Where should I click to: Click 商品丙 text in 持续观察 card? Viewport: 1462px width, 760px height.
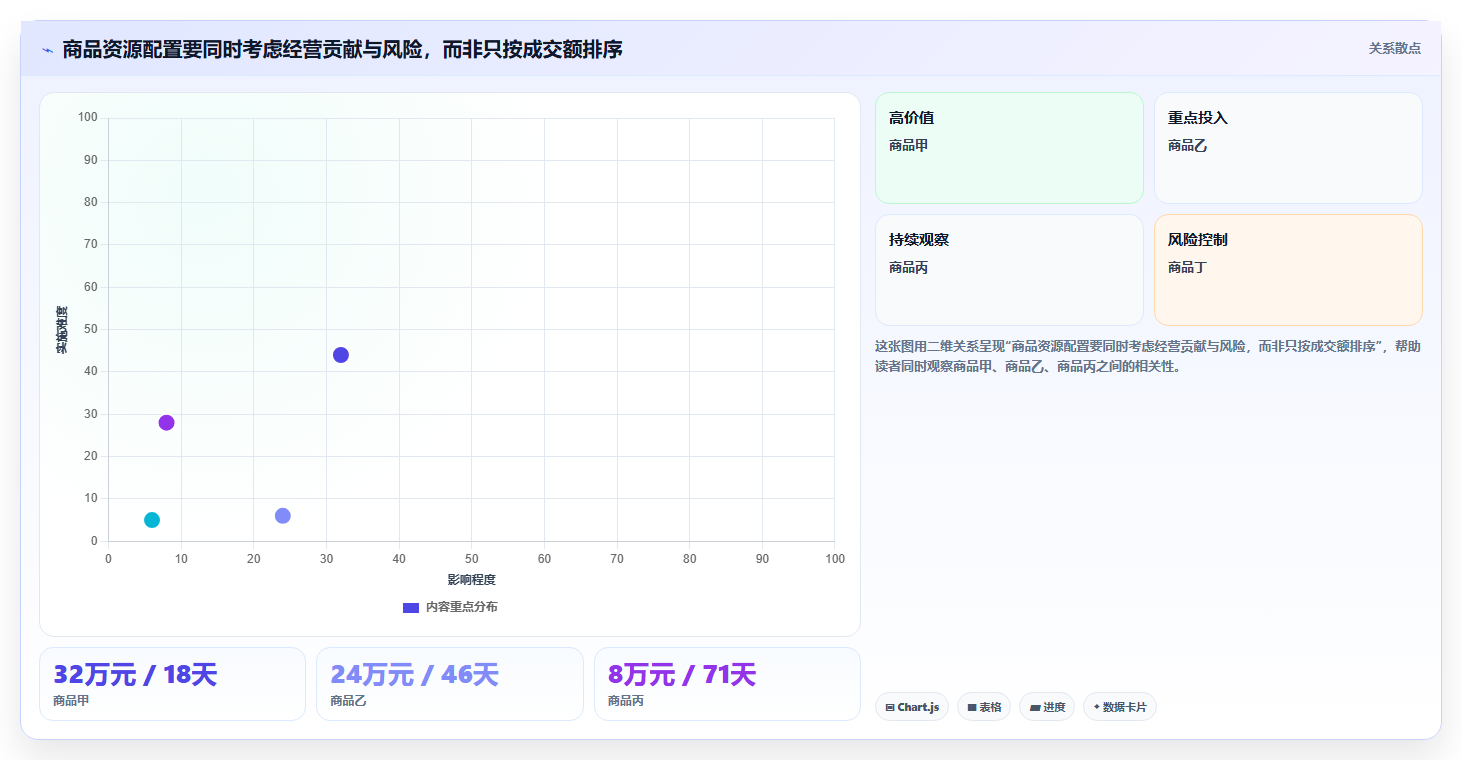pyautogui.click(x=908, y=268)
